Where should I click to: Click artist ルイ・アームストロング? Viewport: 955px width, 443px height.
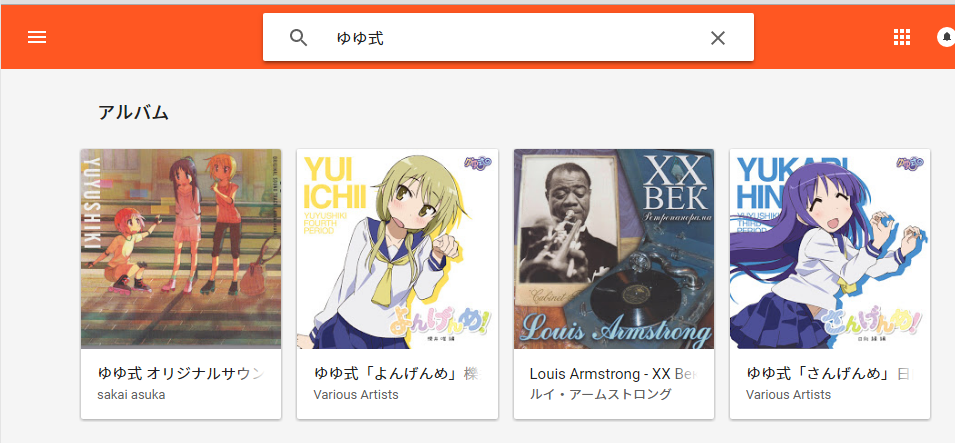pyautogui.click(x=601, y=394)
